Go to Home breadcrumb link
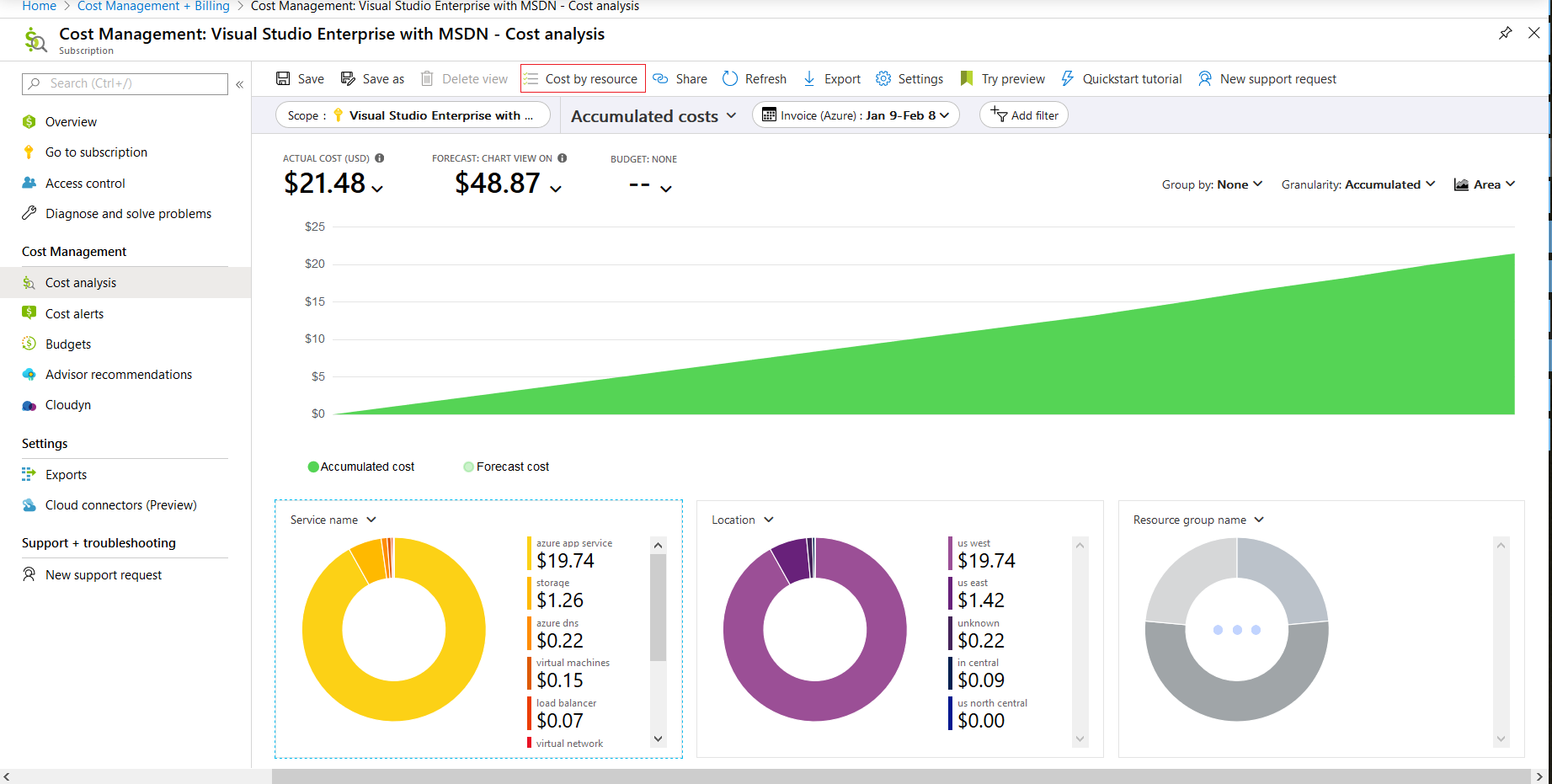This screenshot has width=1552, height=784. pyautogui.click(x=39, y=6)
